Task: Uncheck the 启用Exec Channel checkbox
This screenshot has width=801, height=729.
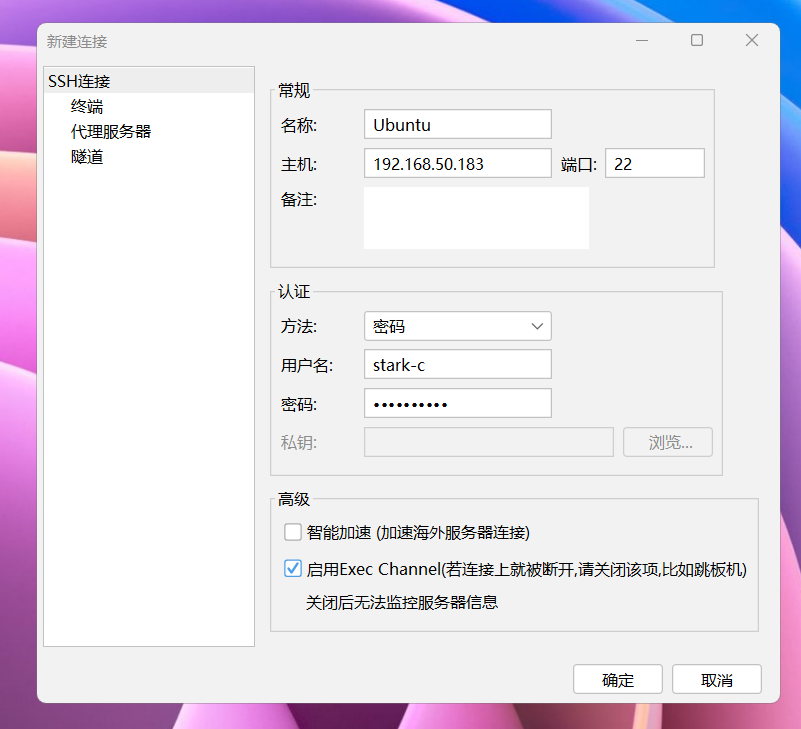Action: tap(293, 568)
